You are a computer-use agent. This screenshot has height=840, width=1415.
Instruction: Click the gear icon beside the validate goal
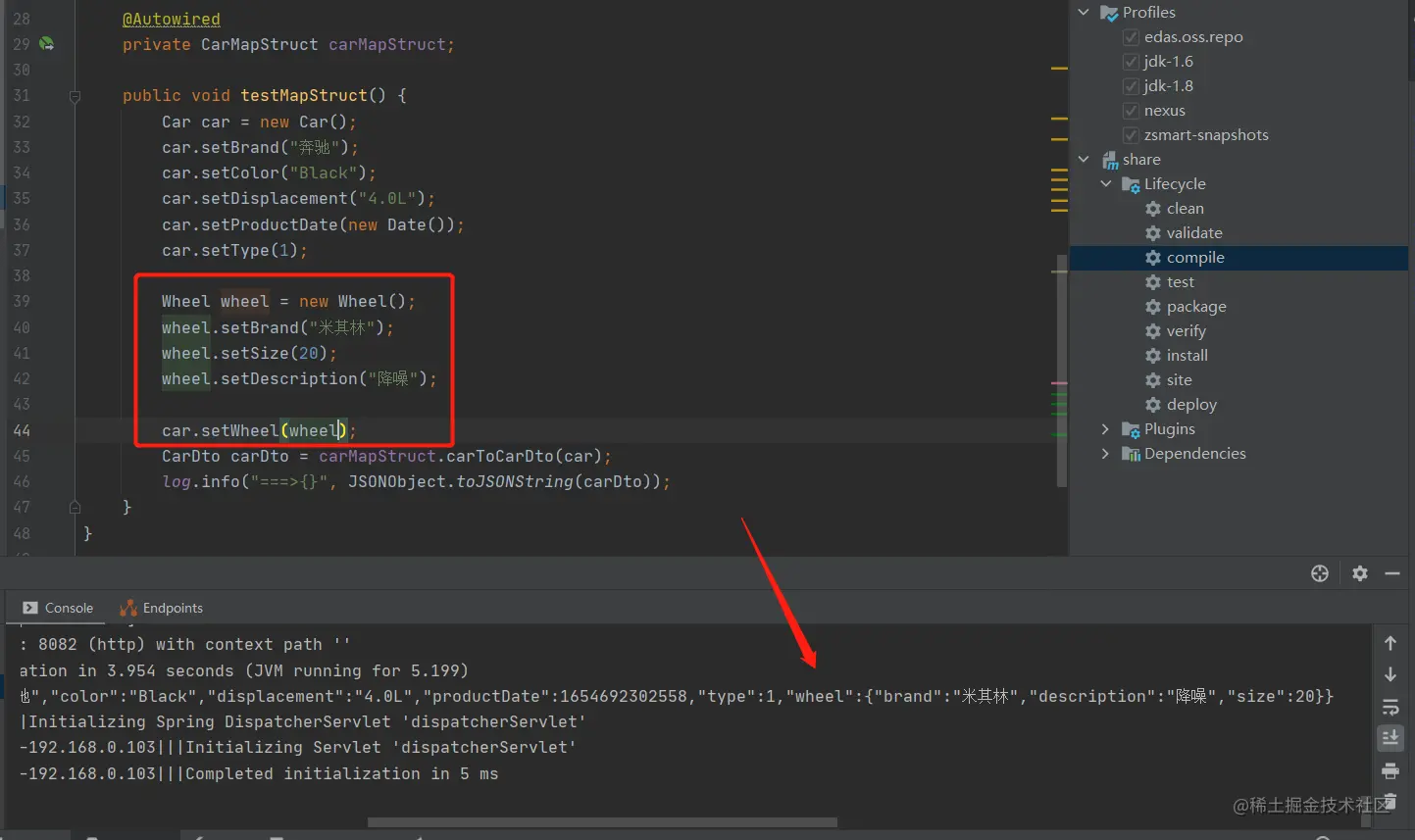point(1153,233)
